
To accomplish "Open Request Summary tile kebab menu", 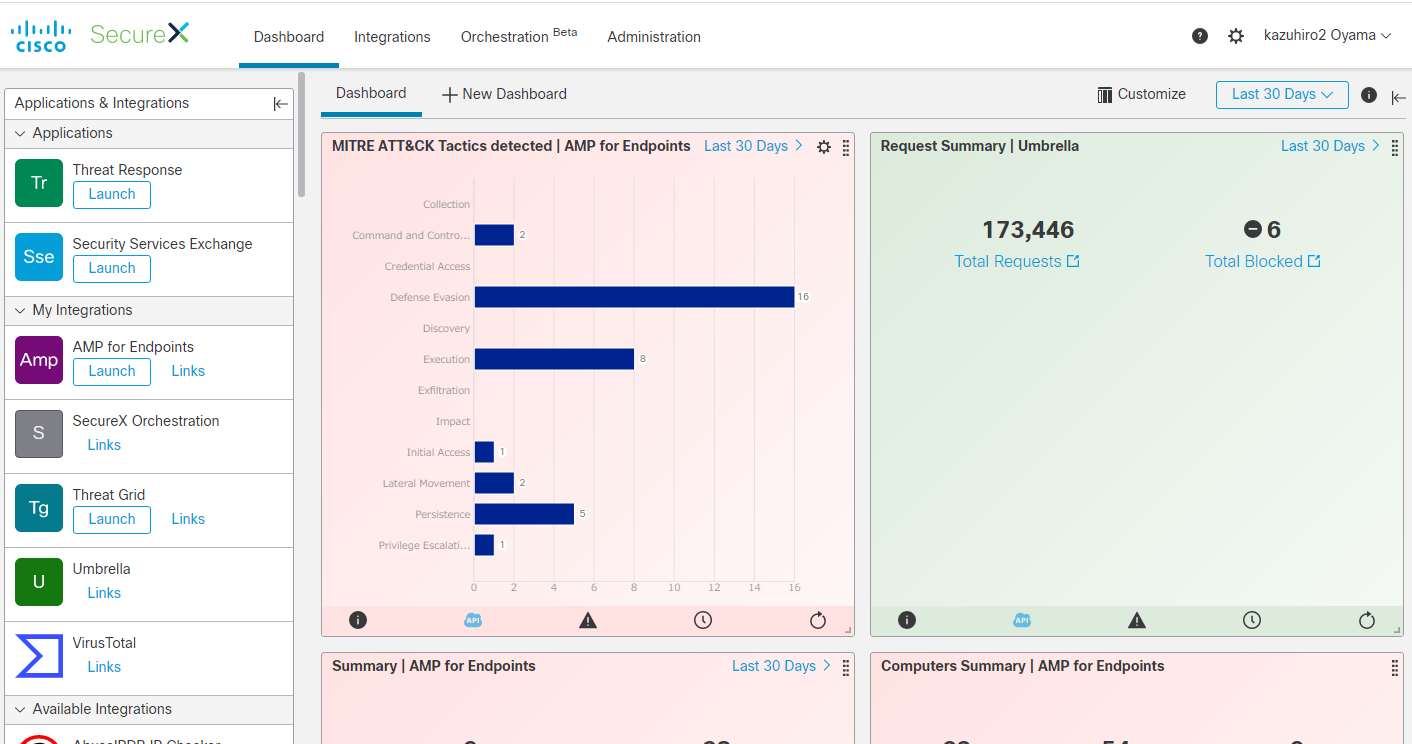I will click(x=1395, y=147).
